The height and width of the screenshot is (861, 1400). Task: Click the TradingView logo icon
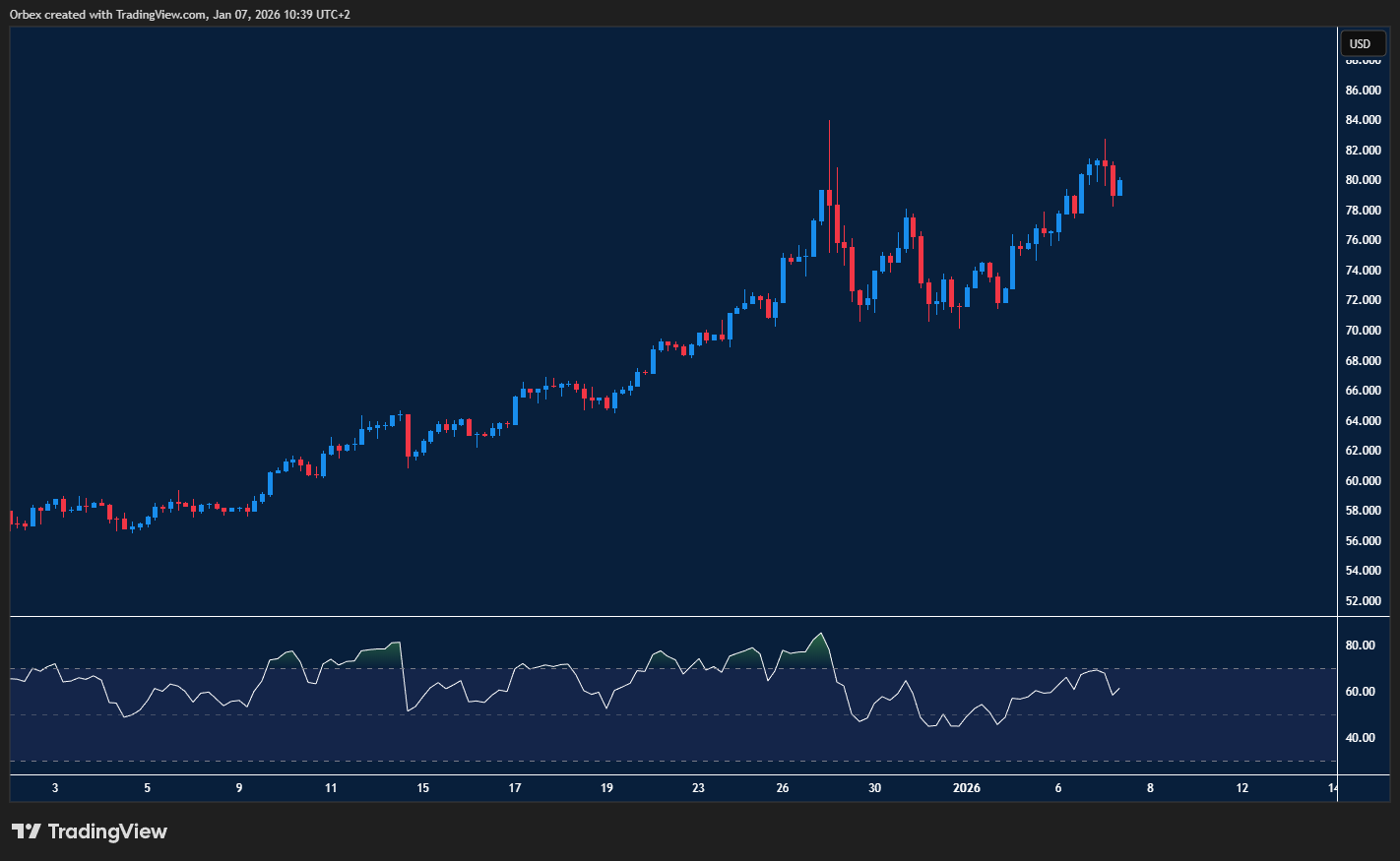tap(27, 831)
